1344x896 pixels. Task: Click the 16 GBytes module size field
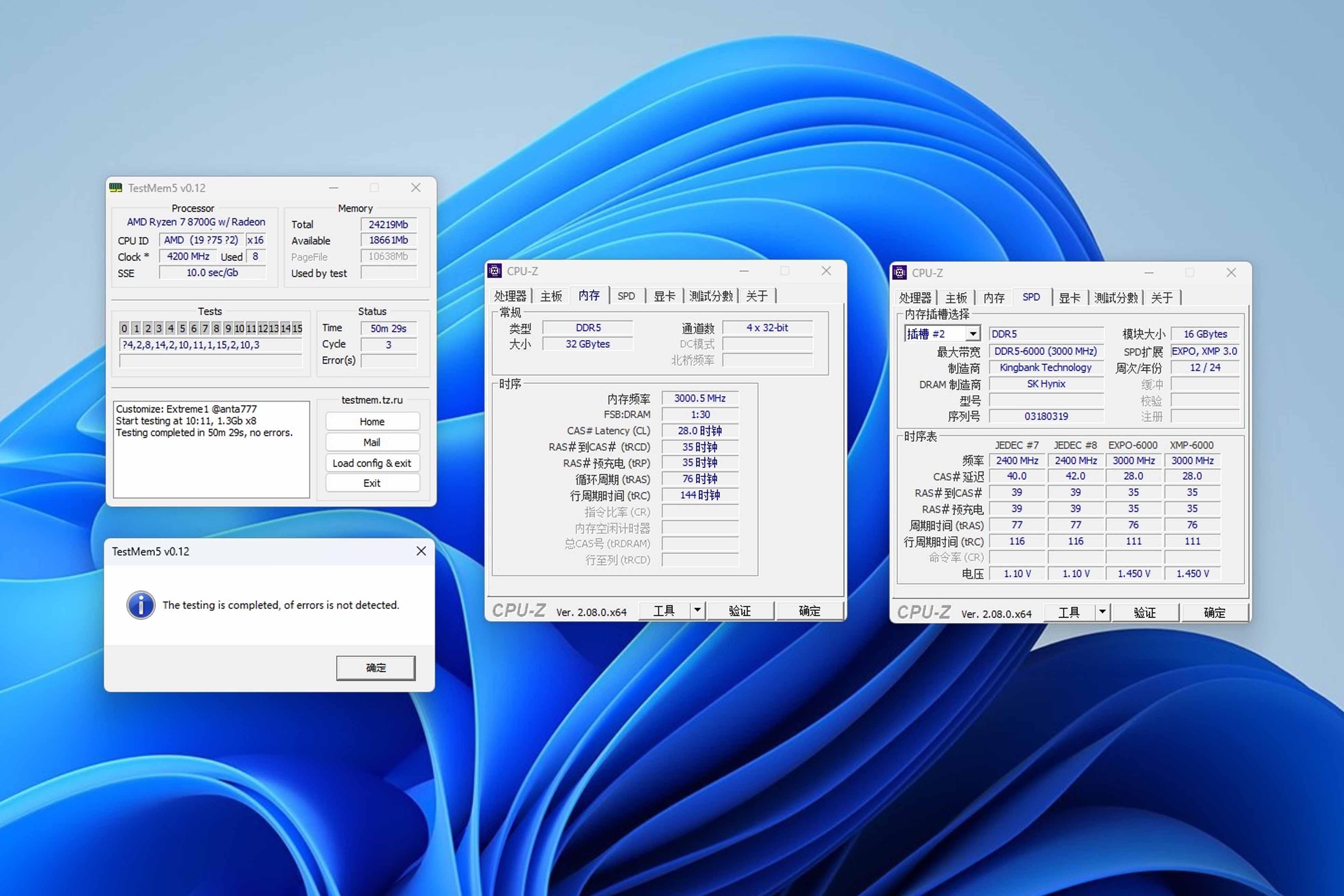click(1205, 334)
